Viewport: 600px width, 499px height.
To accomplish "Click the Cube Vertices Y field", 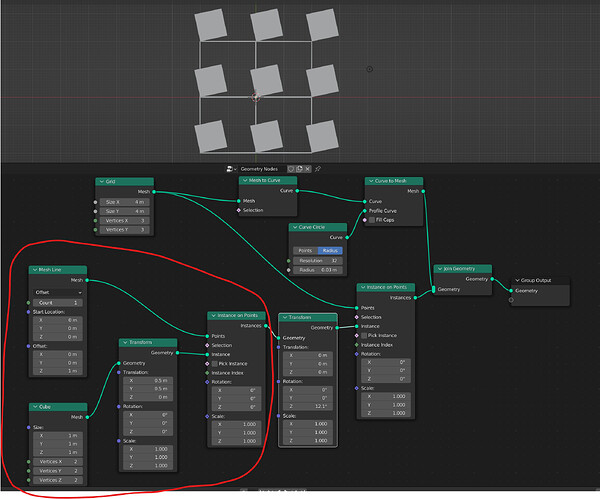I will click(58, 471).
